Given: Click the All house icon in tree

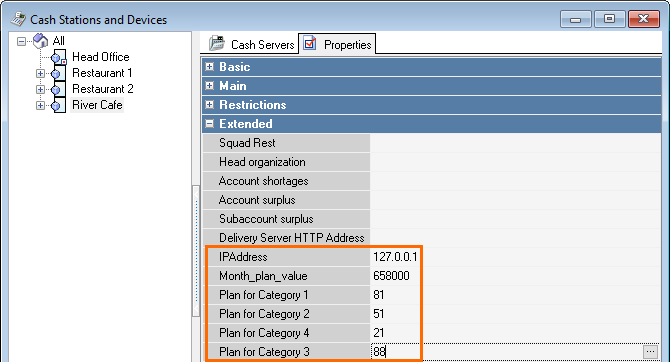Looking at the screenshot, I should click(41, 41).
